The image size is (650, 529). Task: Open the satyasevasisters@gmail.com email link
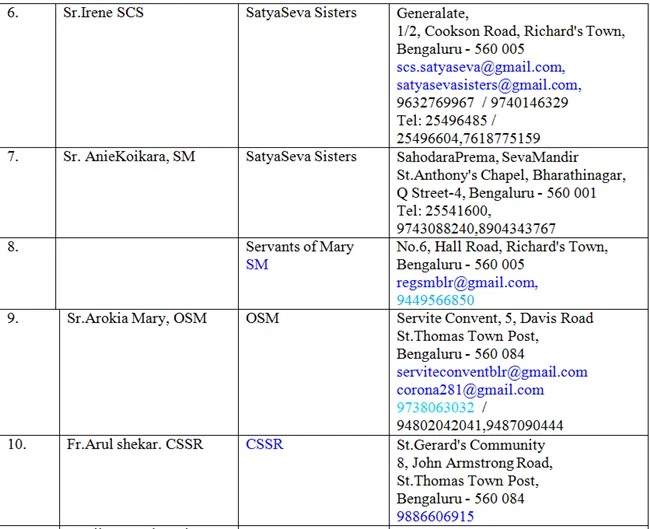pos(489,85)
